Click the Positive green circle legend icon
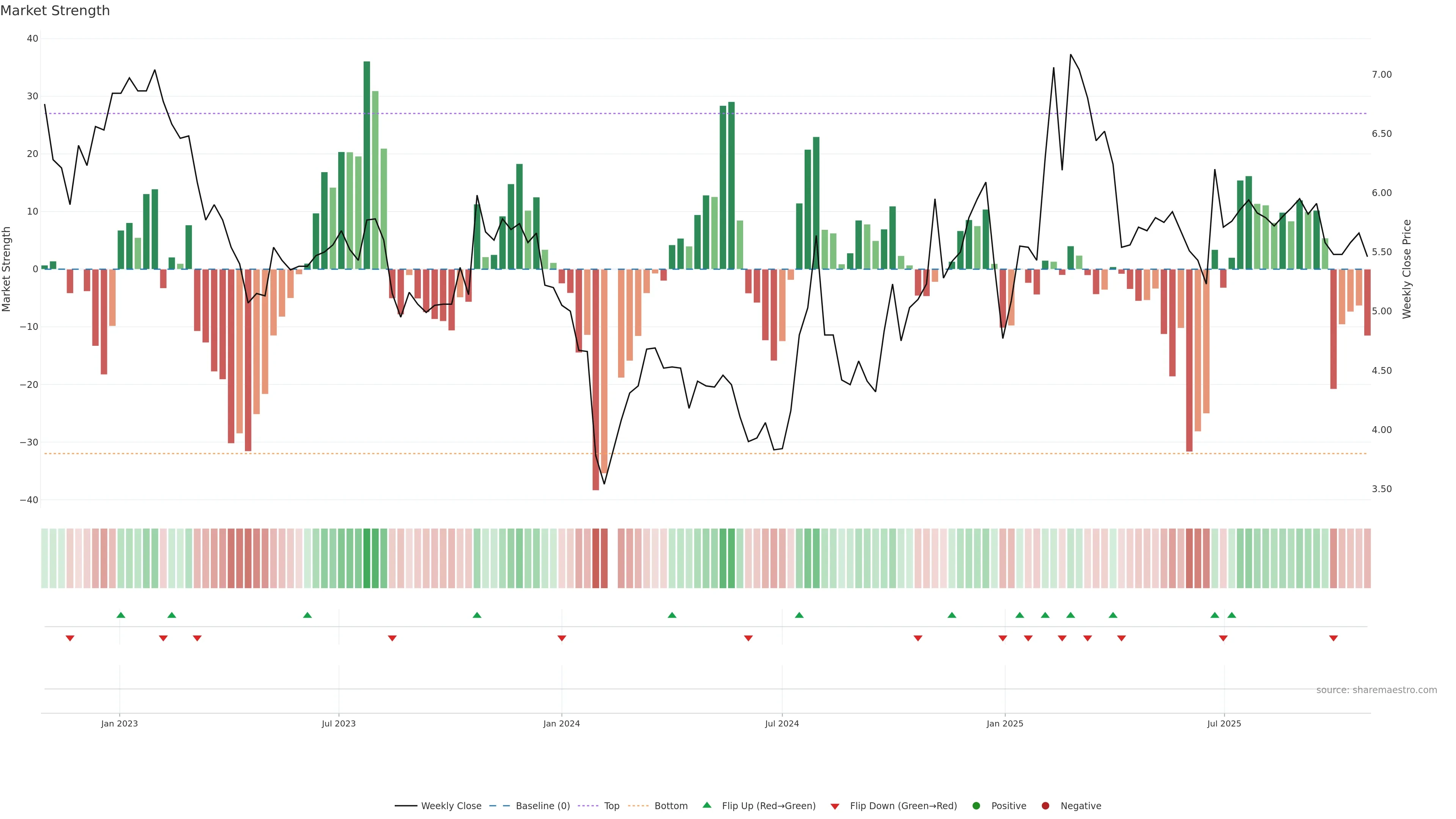Viewport: 1456px width, 819px height. pos(976,806)
